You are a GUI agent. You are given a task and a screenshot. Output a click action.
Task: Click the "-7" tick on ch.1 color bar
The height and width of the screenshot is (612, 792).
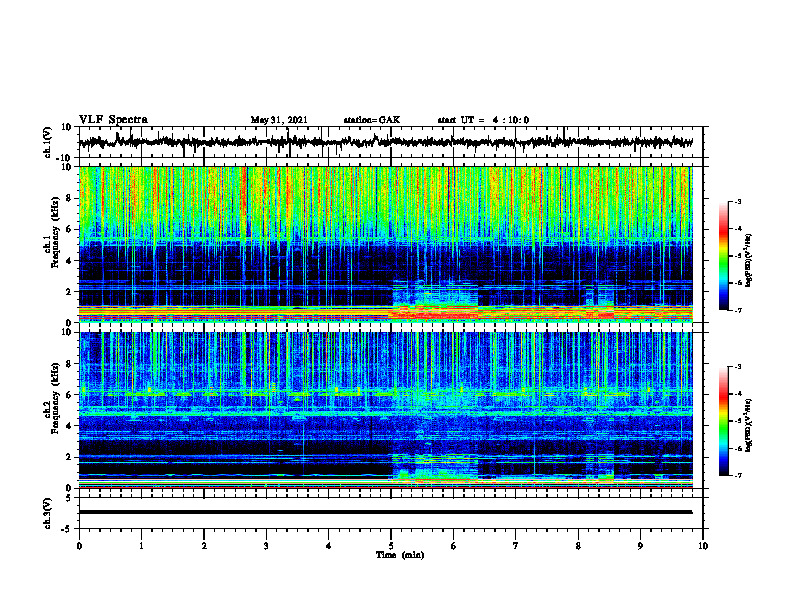(x=737, y=310)
